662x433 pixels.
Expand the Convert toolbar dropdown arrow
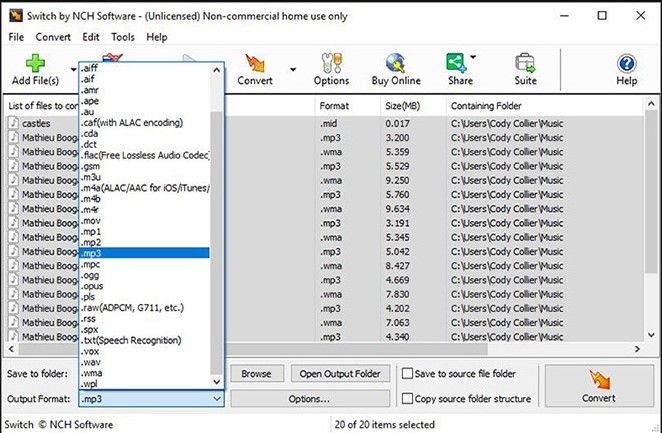[293, 70]
